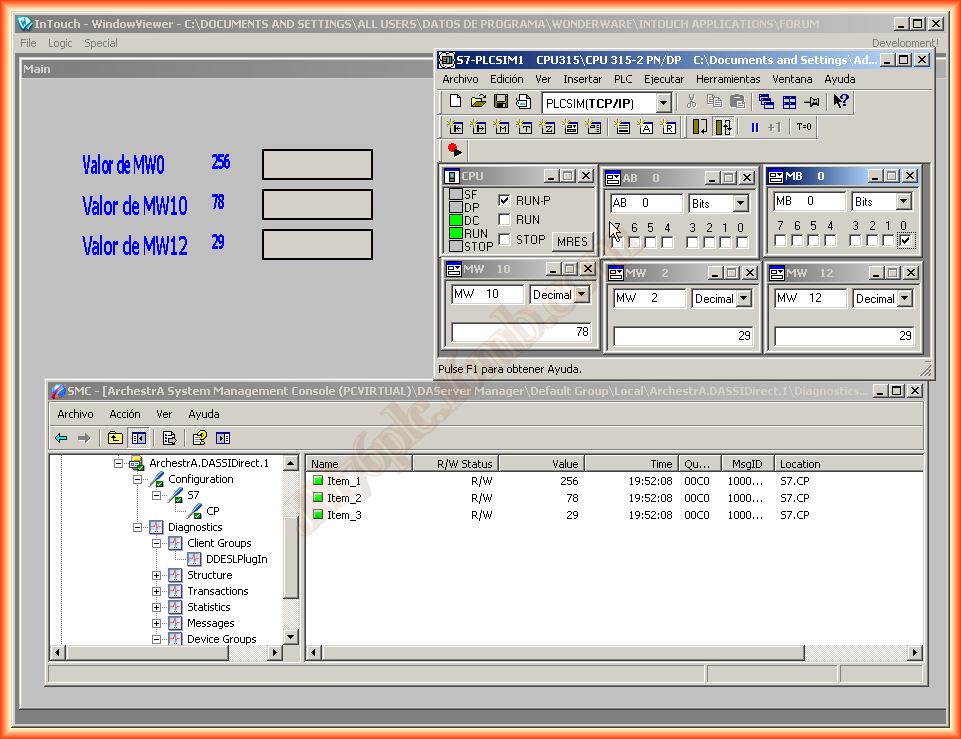961x739 pixels.
Task: Enable the RUN checkbox in CPU panel
Action: point(505,220)
